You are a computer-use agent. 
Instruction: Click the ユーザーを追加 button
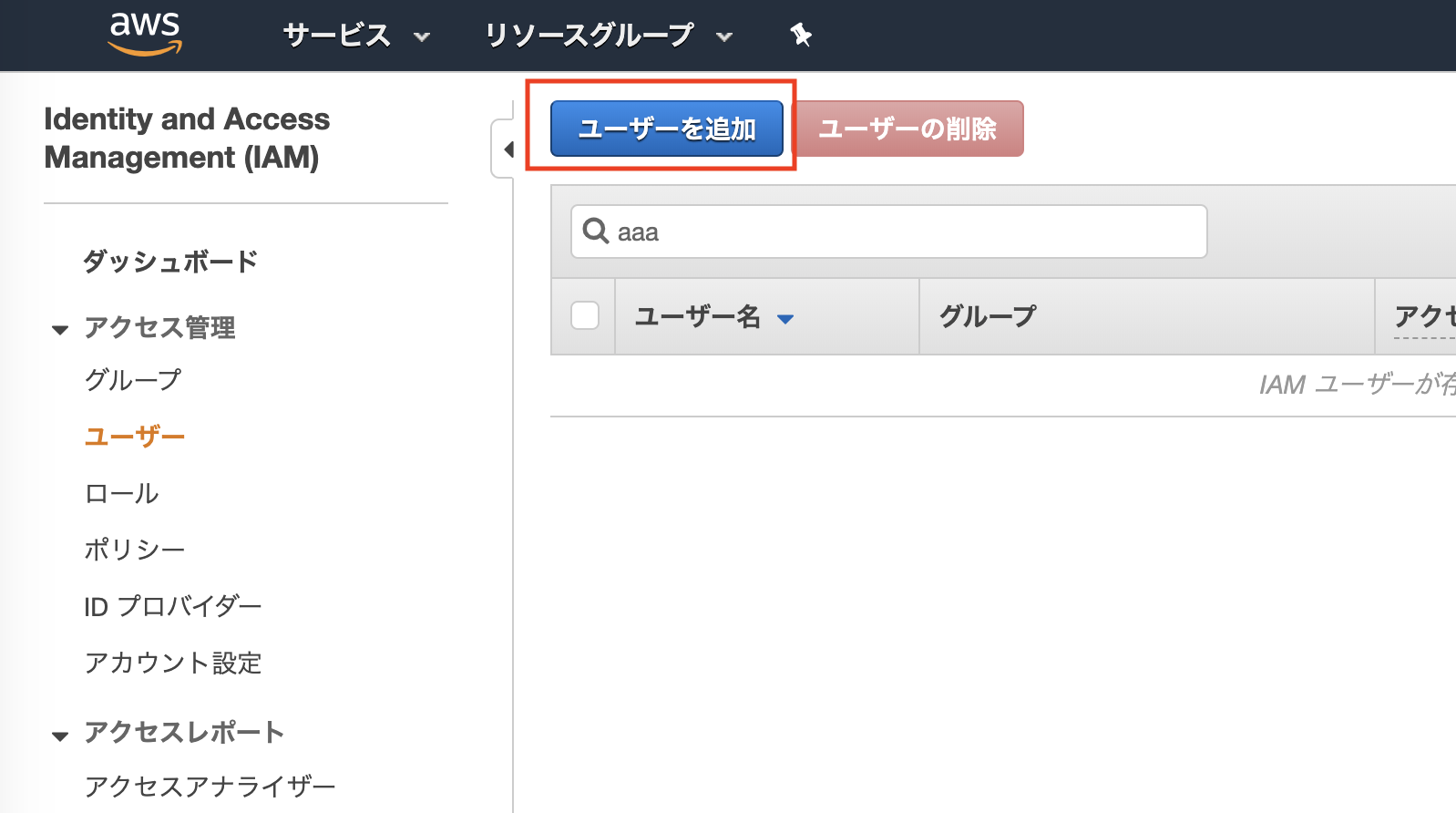[667, 129]
